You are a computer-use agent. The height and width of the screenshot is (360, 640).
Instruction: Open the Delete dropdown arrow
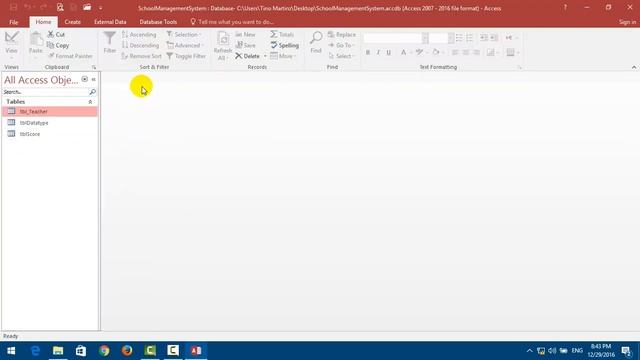pos(265,56)
